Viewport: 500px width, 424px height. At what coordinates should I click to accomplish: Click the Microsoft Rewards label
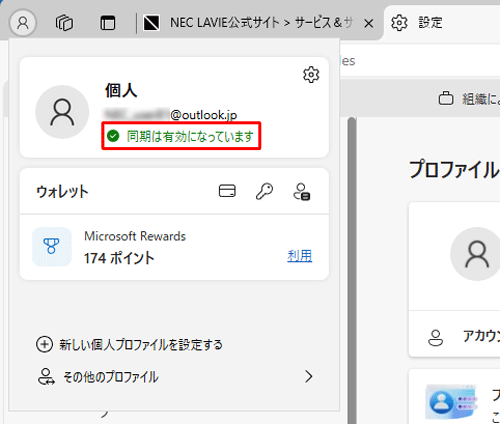pyautogui.click(x=135, y=236)
